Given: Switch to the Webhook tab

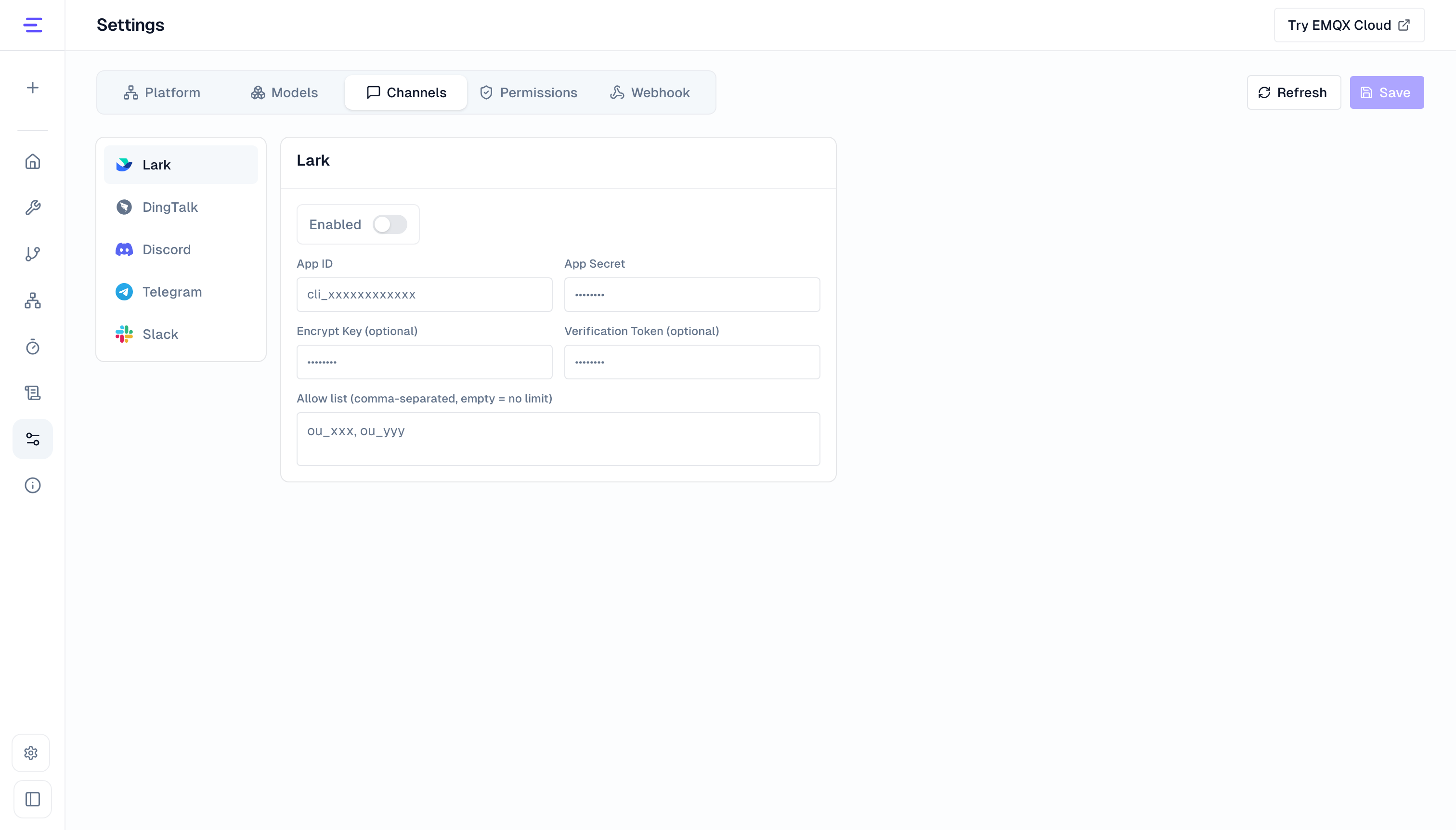Looking at the screenshot, I should 650,93.
